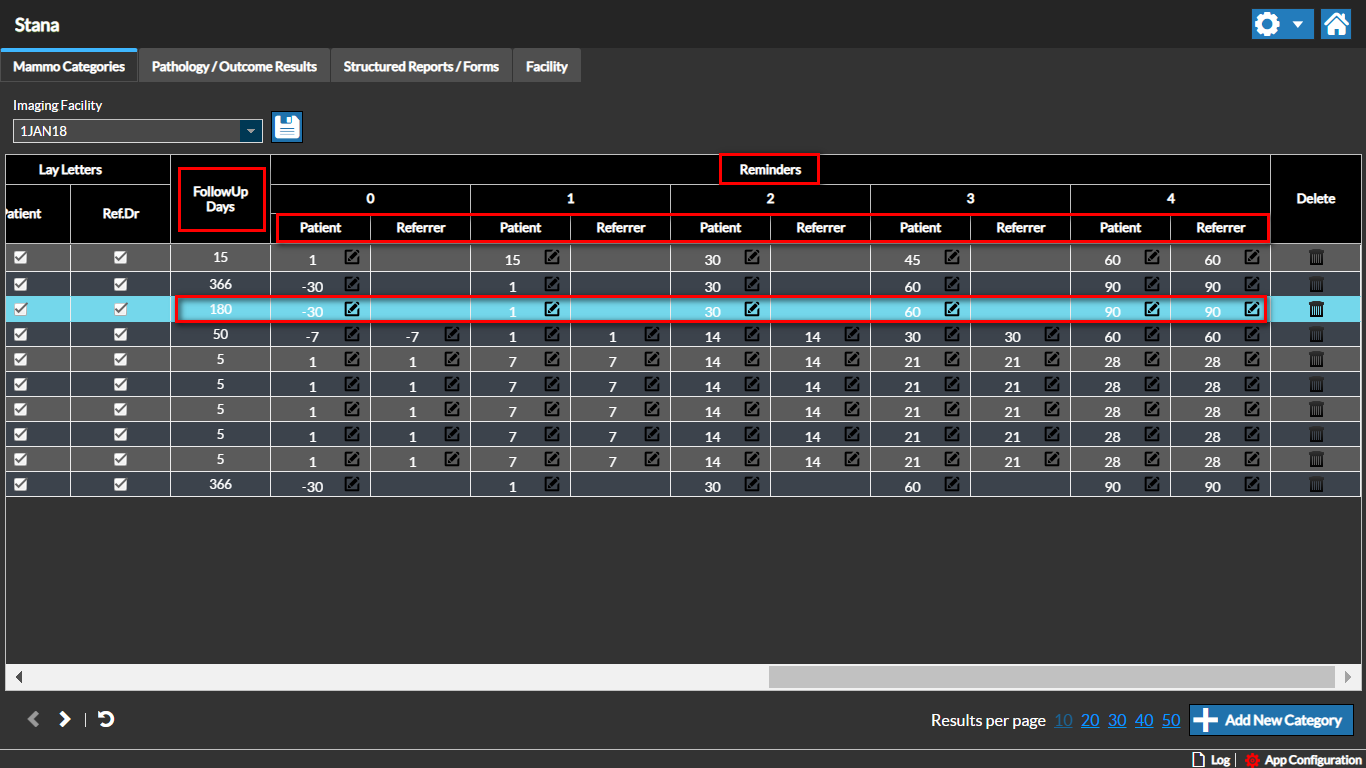Click the horizontal scrollbar thumb
This screenshot has width=1366, height=768.
click(x=1051, y=677)
